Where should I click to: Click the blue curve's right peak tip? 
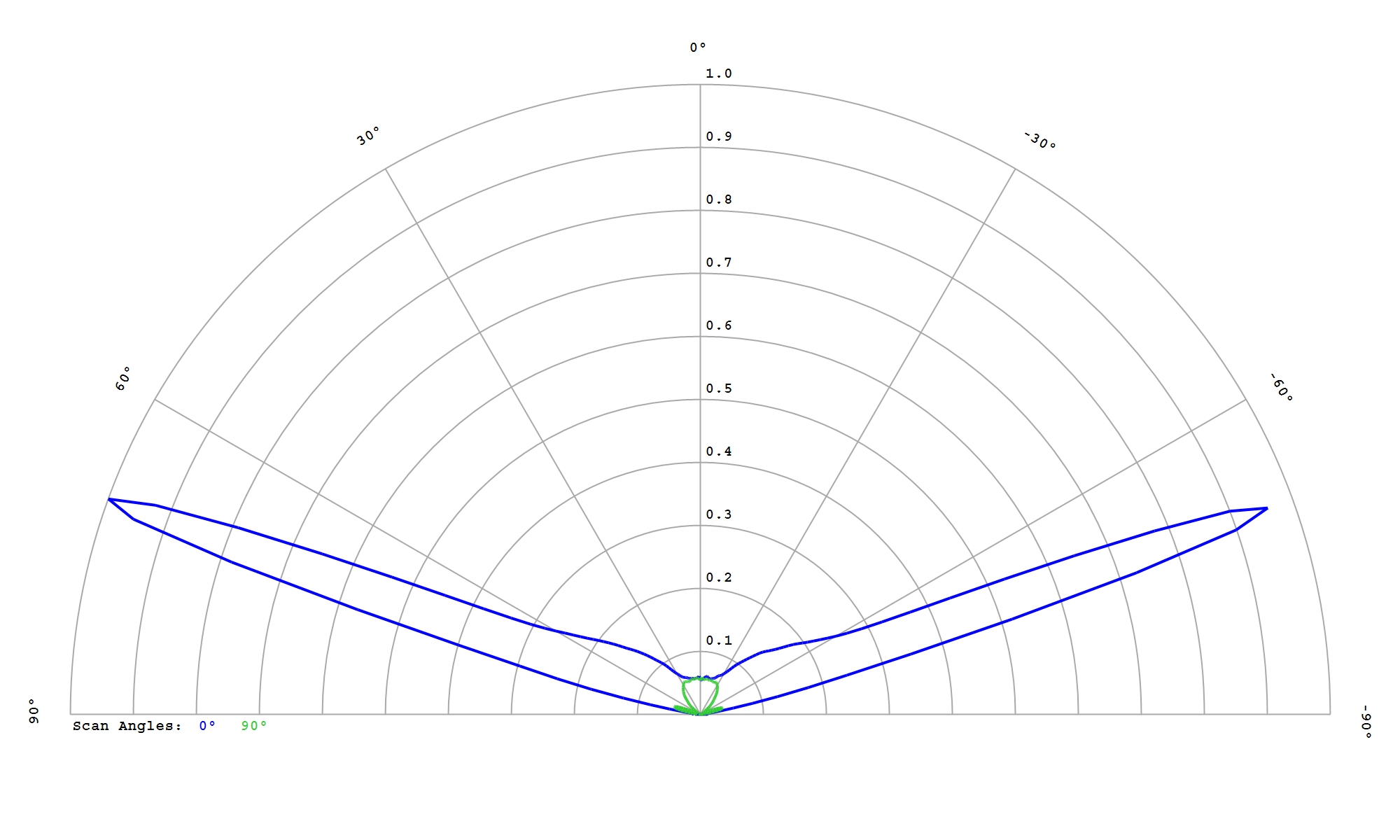point(1266,508)
